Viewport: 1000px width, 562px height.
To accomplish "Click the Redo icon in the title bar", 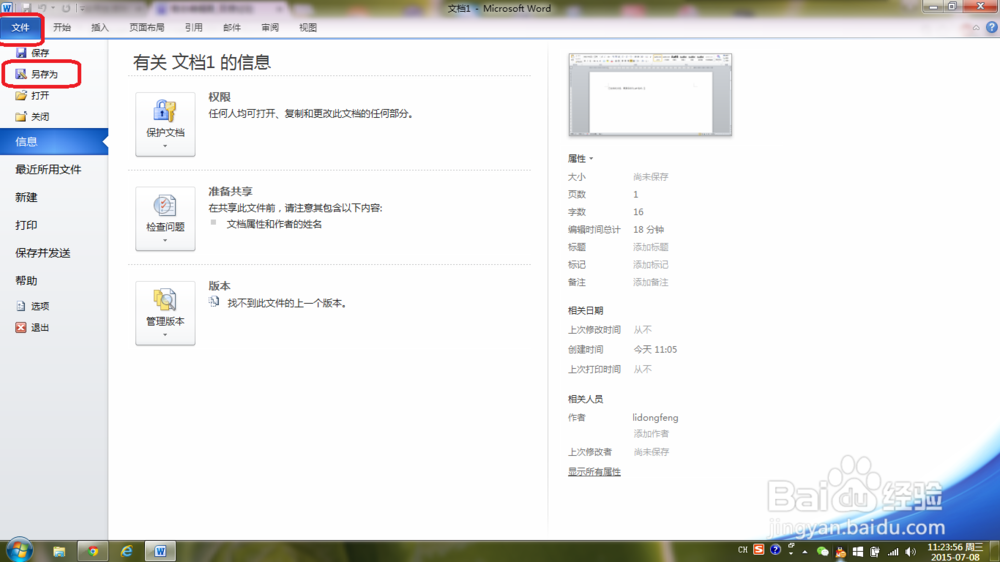I will point(65,8).
